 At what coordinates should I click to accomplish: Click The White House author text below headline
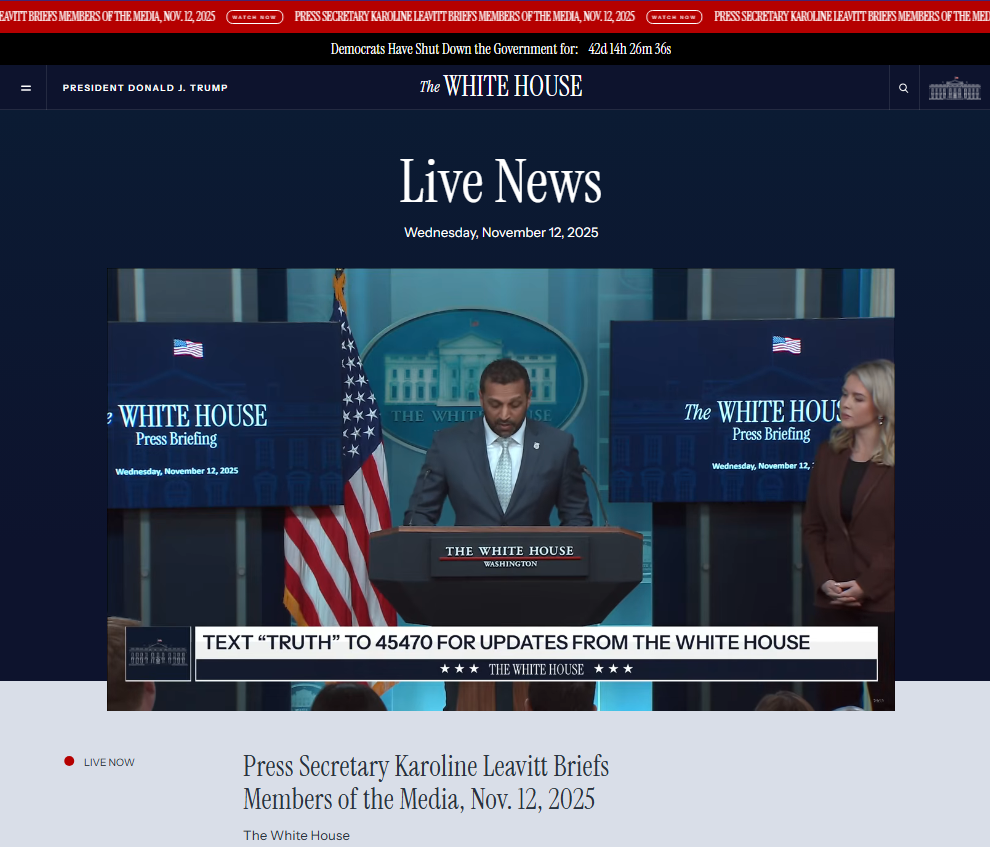pos(296,835)
